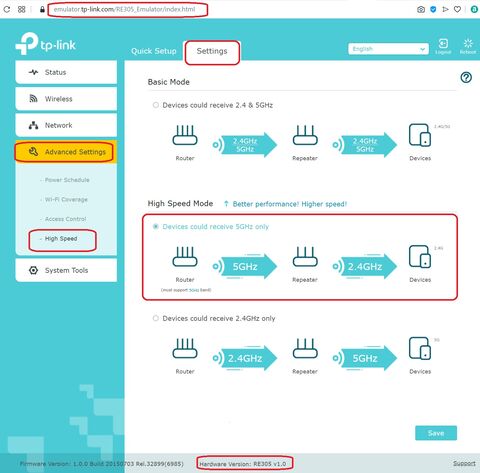480x473 pixels.
Task: Reload the page with browser refresh icon
Action: coord(7,9)
